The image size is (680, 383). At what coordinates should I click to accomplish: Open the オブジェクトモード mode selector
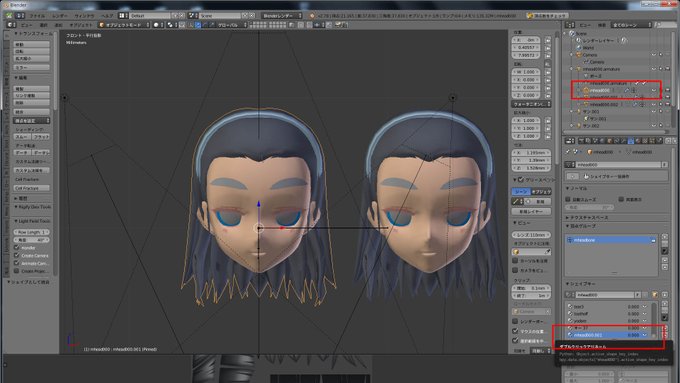point(125,25)
